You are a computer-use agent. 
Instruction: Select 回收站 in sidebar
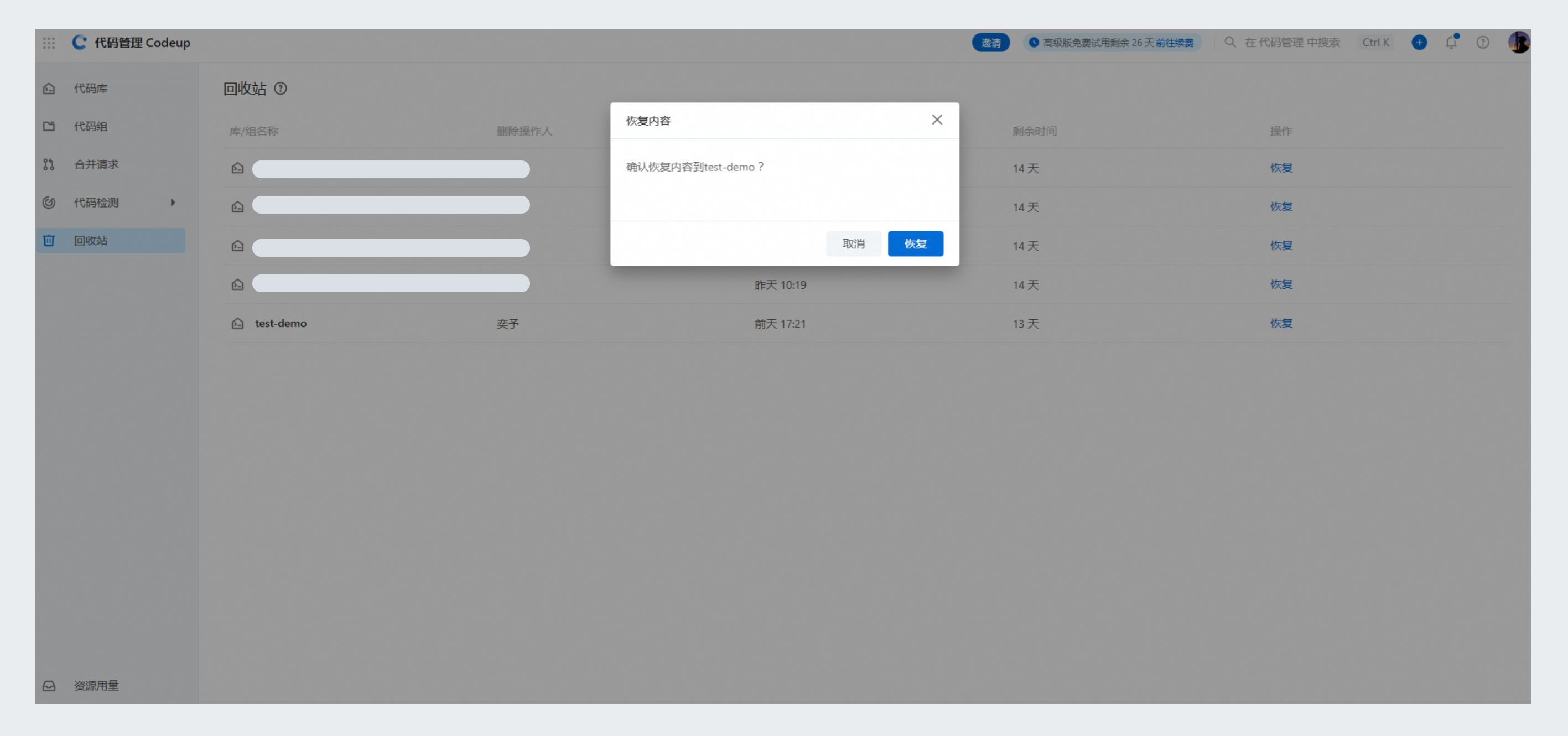coord(110,241)
